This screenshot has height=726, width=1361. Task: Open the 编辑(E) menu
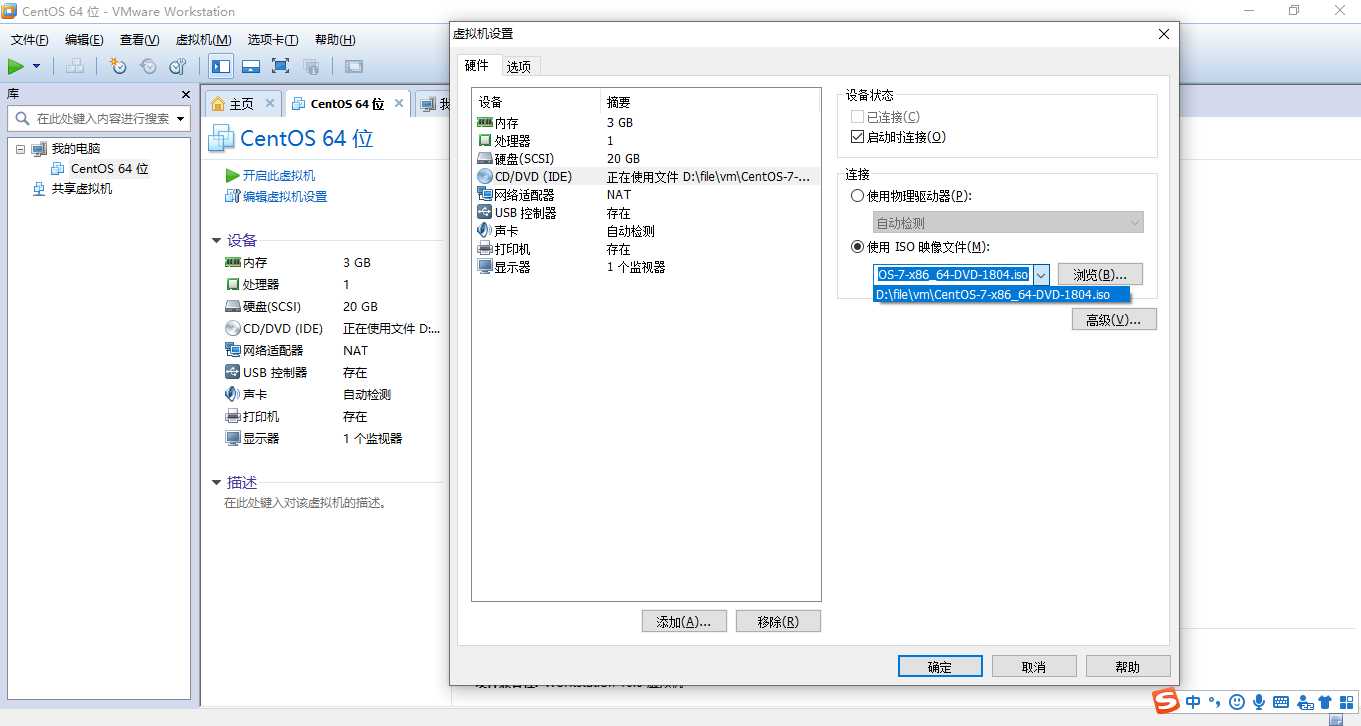(84, 40)
